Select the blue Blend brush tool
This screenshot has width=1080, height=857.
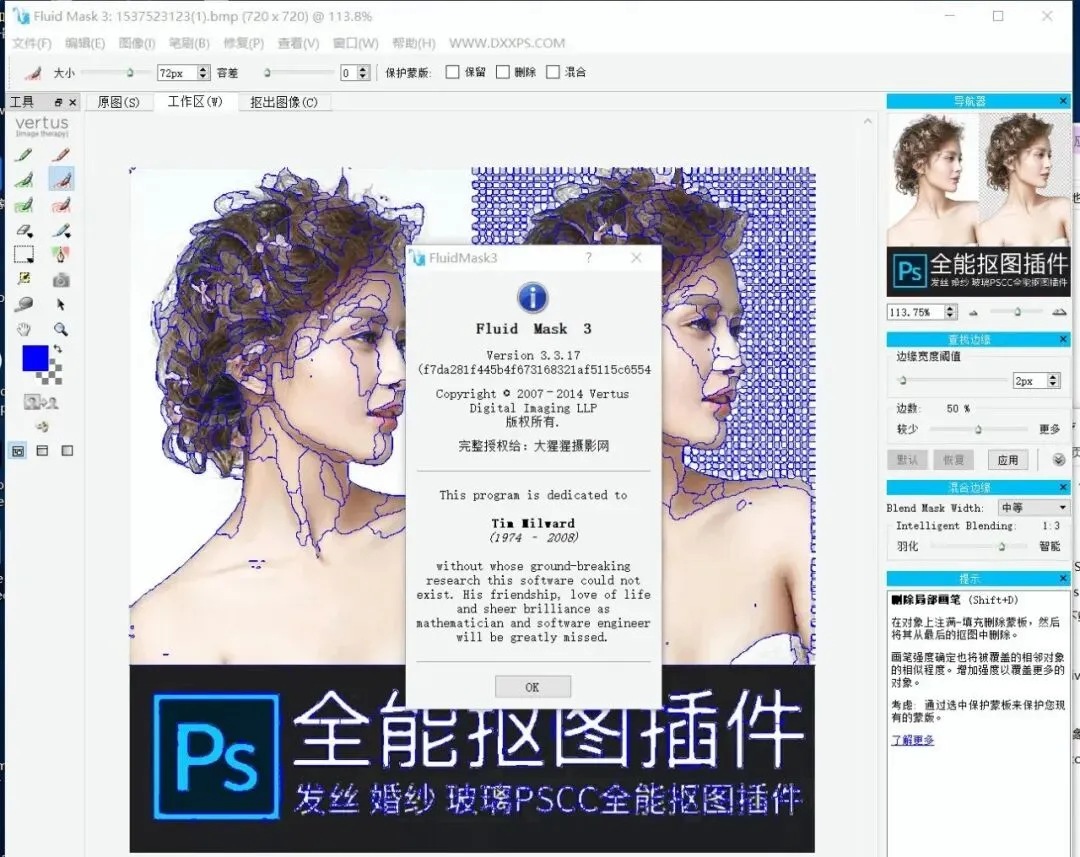coord(61,230)
